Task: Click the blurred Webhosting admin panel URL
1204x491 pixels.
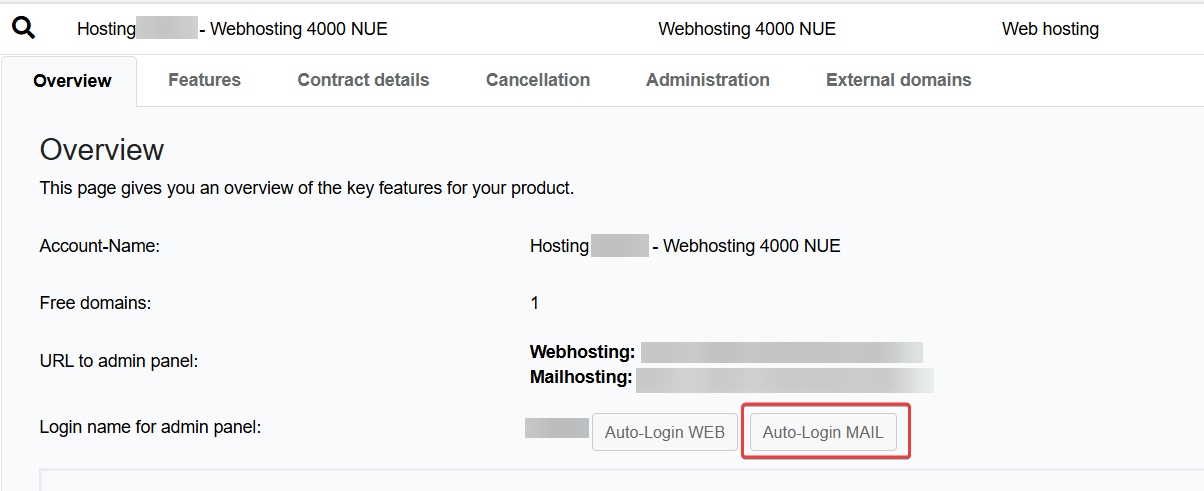Action: coord(781,352)
